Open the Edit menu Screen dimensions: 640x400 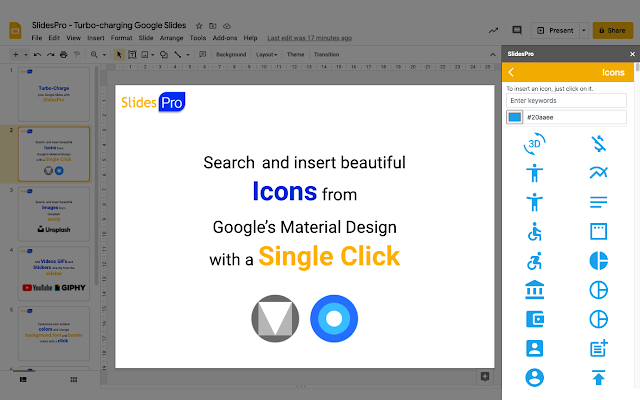tap(54, 38)
